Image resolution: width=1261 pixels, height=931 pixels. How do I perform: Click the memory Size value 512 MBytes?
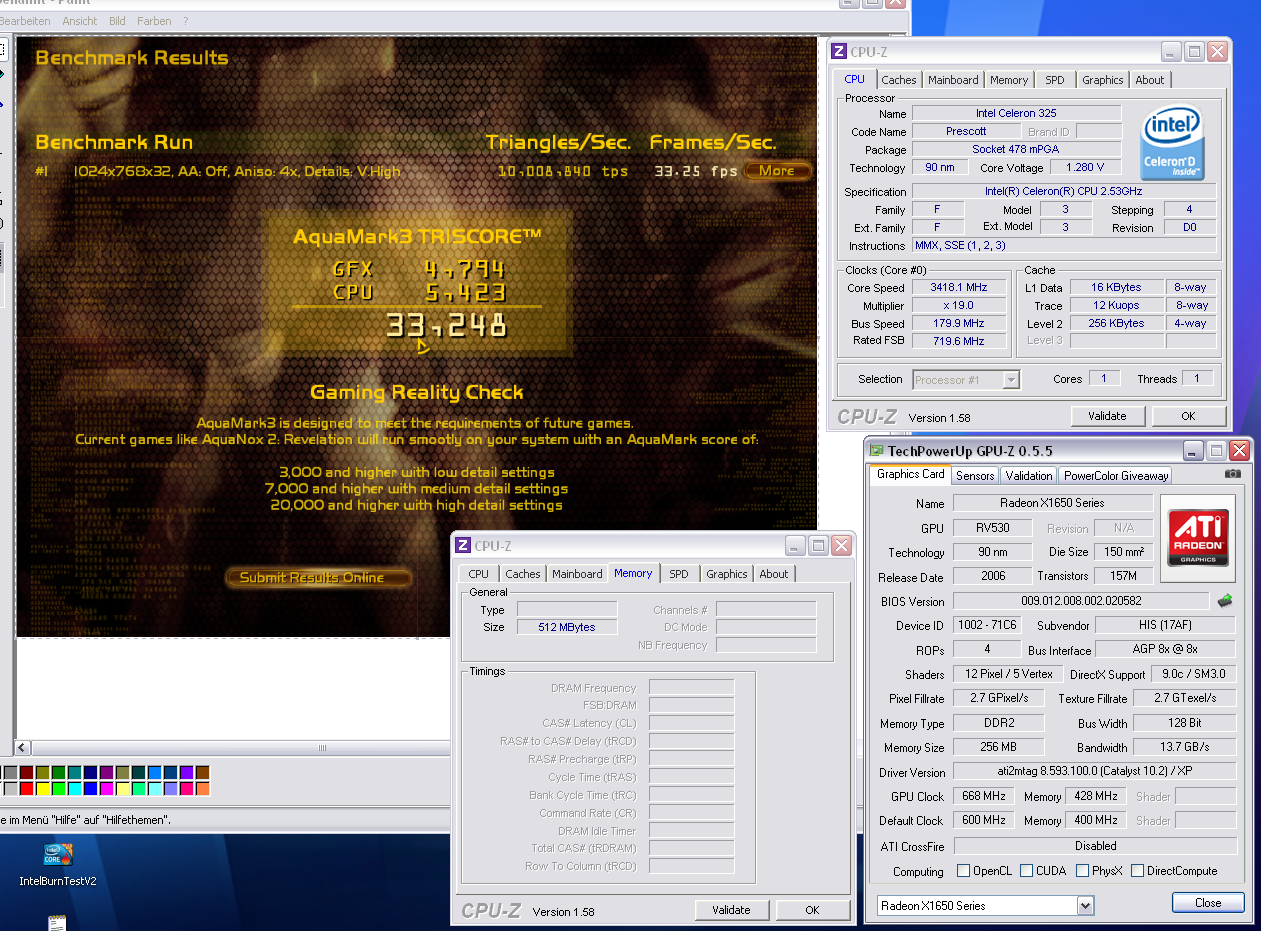click(x=567, y=627)
